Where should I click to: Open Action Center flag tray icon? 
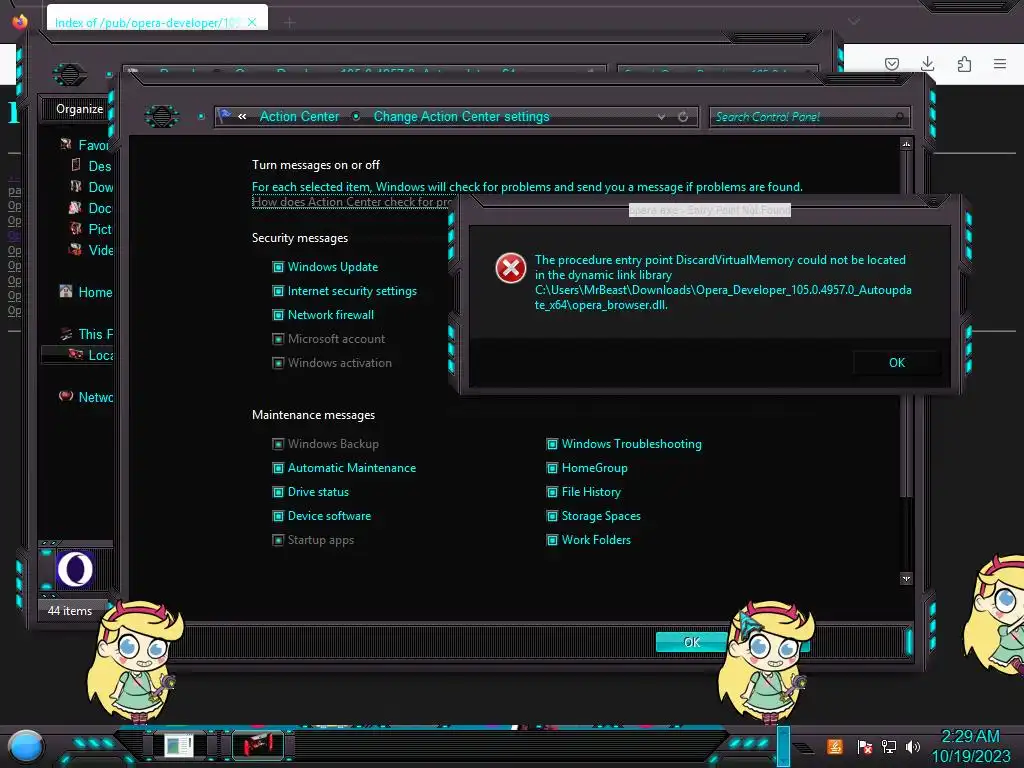pos(865,746)
